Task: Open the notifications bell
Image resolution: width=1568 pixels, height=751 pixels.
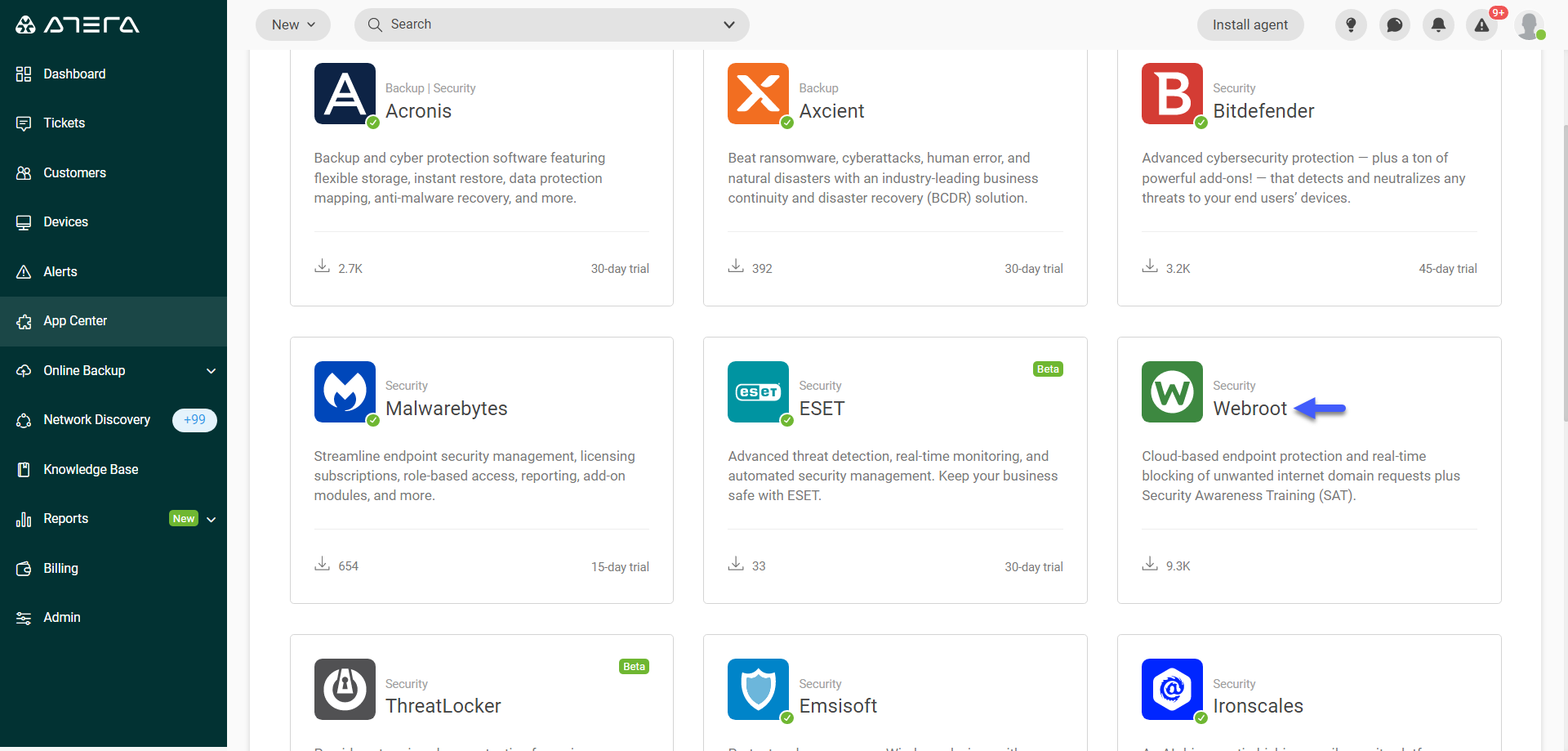Action: 1439,25
